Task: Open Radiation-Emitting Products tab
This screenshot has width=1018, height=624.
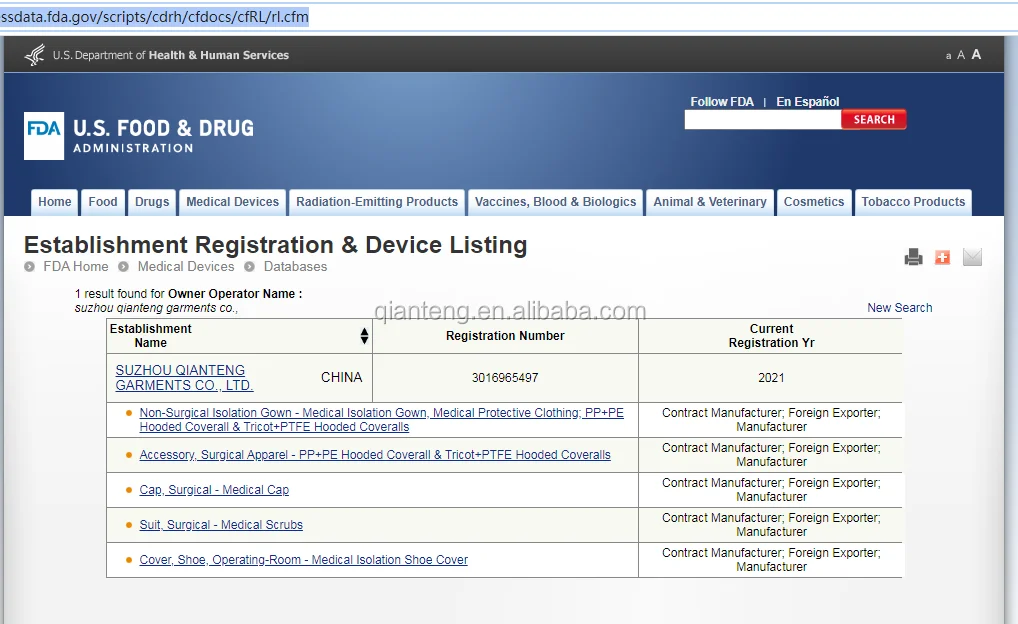Action: [x=377, y=202]
